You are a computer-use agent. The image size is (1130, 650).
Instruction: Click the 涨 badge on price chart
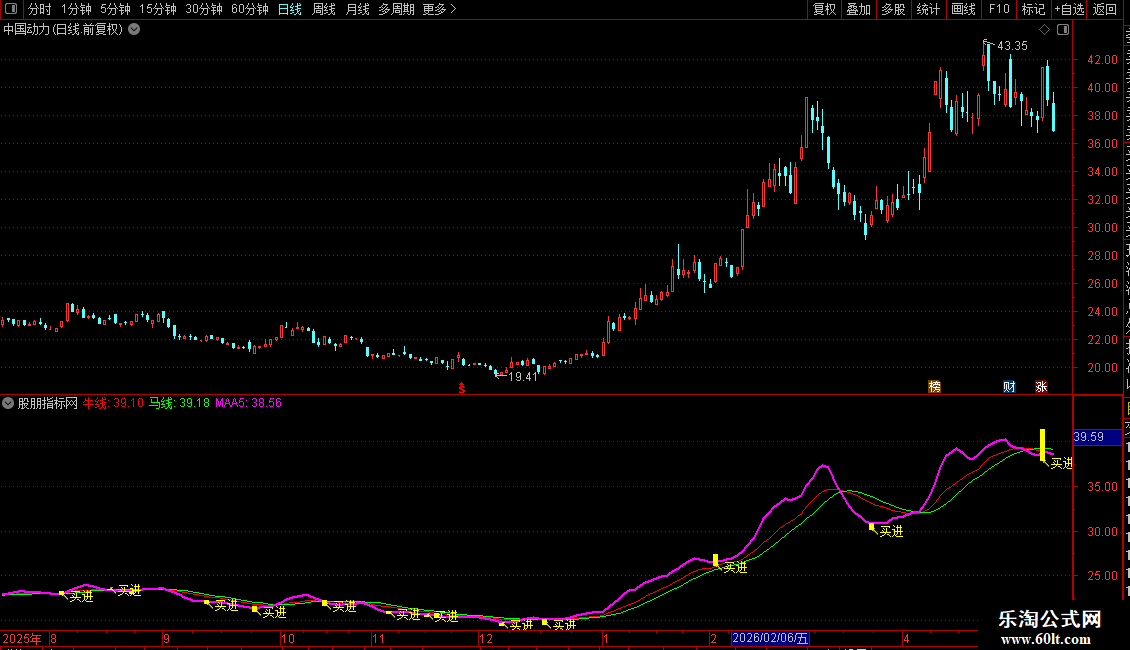[x=1041, y=387]
